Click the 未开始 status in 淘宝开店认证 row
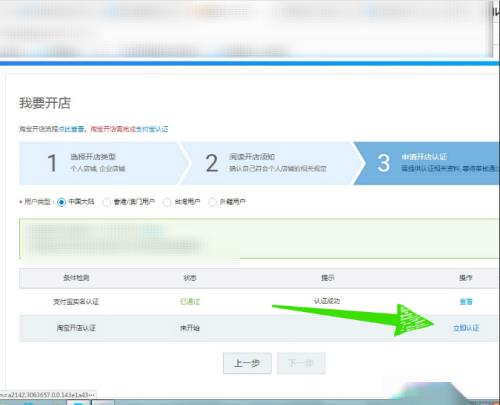 pyautogui.click(x=190, y=328)
